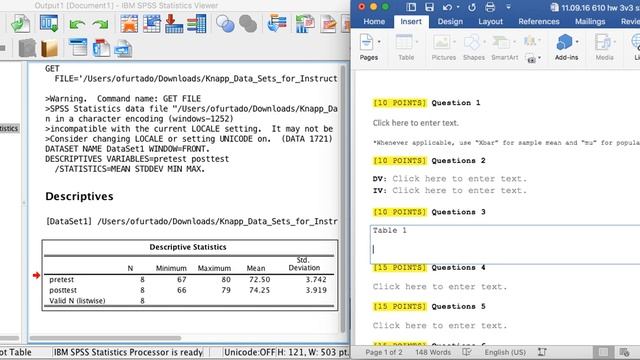The width and height of the screenshot is (640, 360).
Task: Click the green Undo arrow in SPSS Viewer
Action: coord(76,24)
